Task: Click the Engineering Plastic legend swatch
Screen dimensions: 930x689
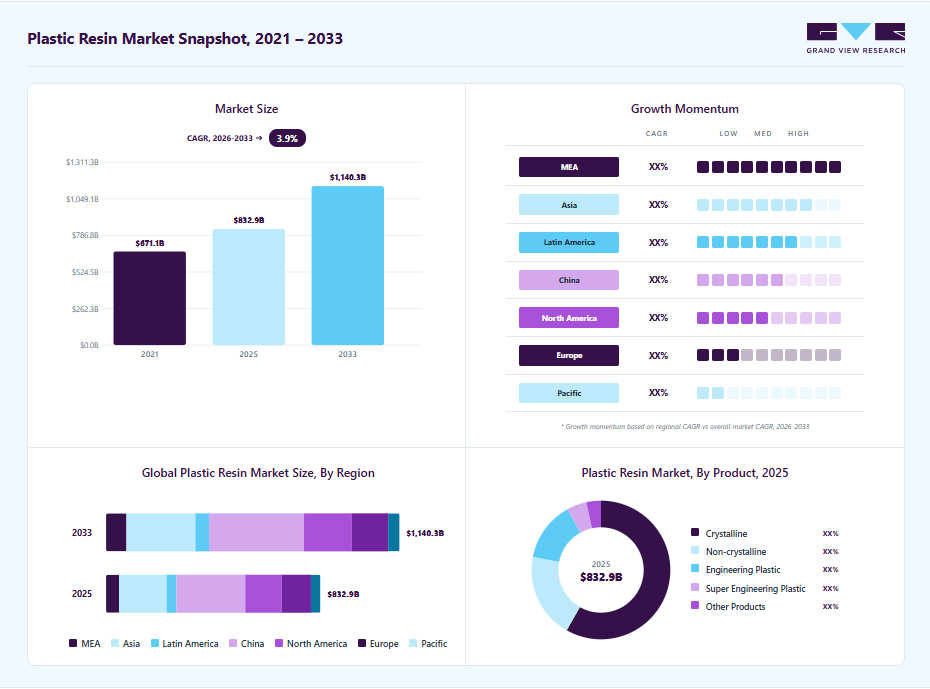Action: coord(695,568)
